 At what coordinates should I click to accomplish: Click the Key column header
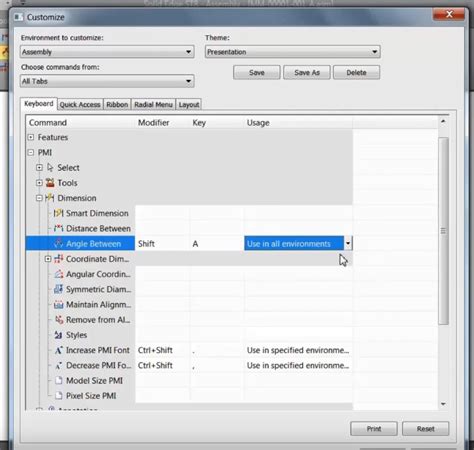[217, 123]
